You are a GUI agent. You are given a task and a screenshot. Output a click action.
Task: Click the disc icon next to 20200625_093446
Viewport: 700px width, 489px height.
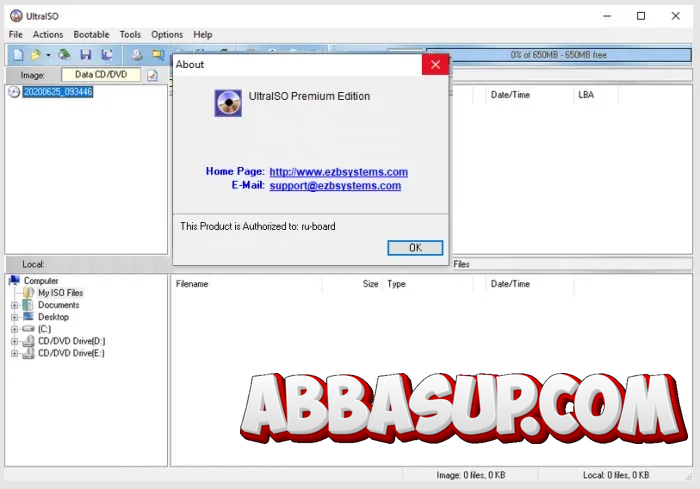(14, 92)
